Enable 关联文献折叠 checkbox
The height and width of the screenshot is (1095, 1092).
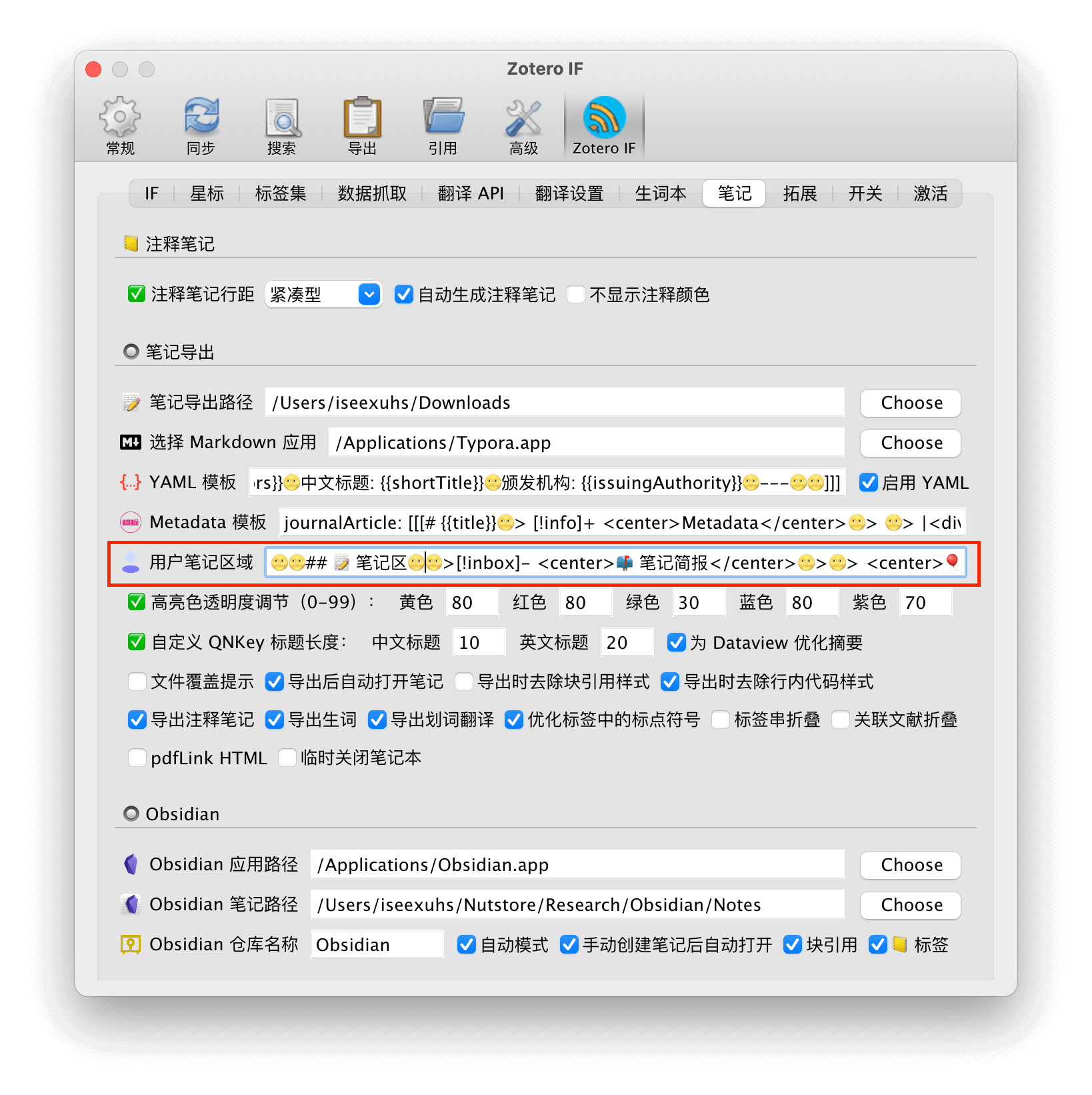[840, 720]
